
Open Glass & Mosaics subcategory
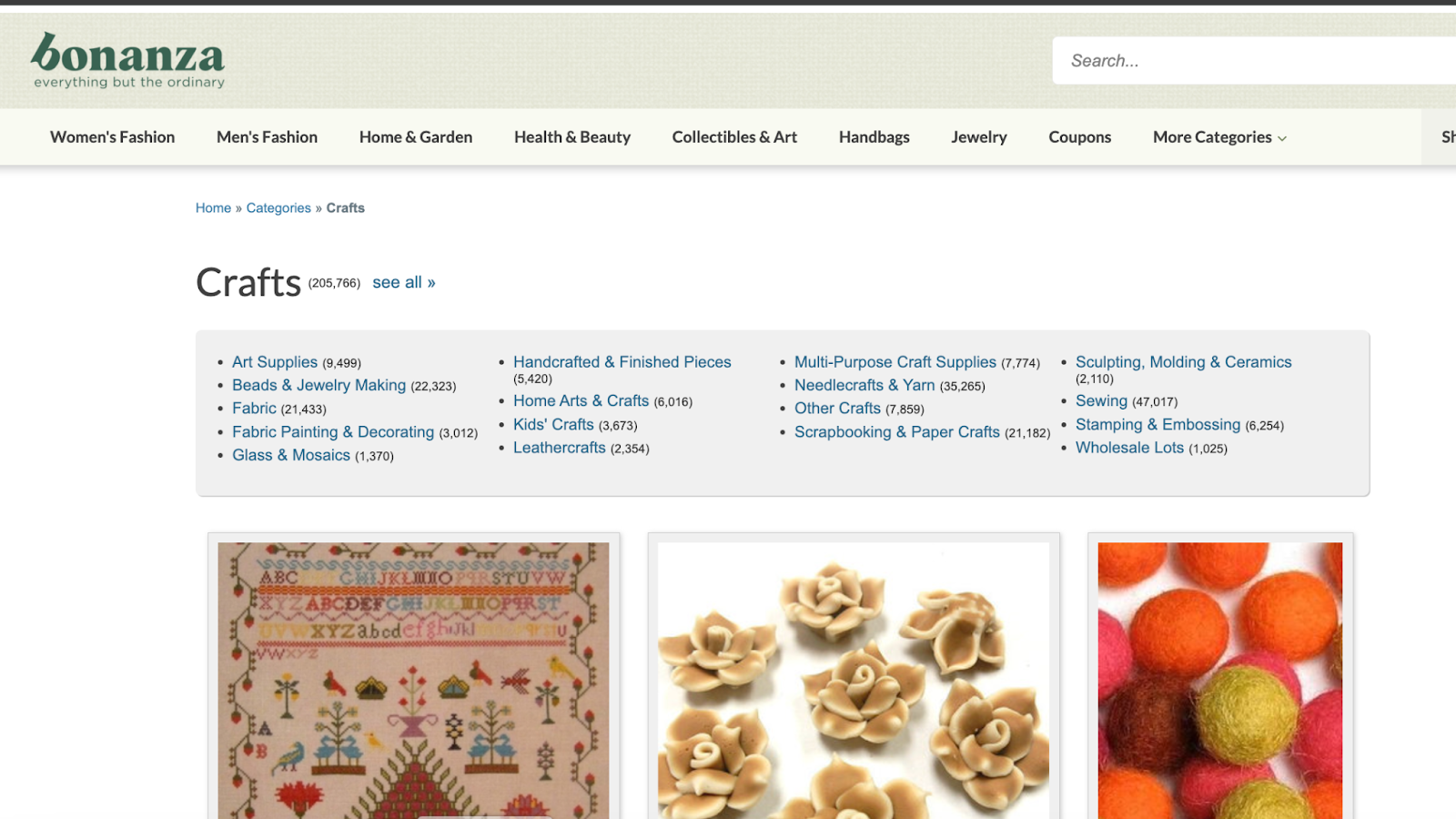291,455
